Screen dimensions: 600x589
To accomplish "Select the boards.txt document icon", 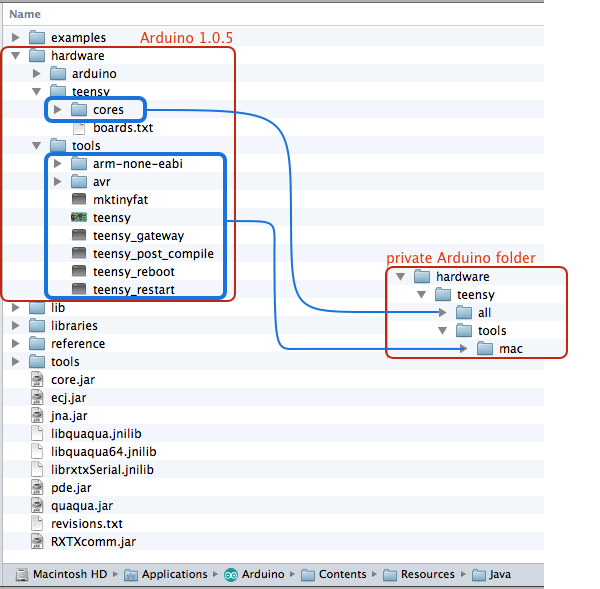I will coord(80,127).
